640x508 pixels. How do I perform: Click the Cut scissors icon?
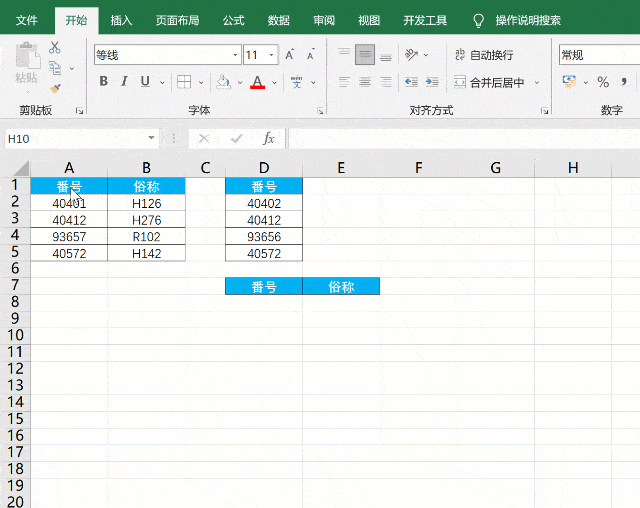(54, 47)
